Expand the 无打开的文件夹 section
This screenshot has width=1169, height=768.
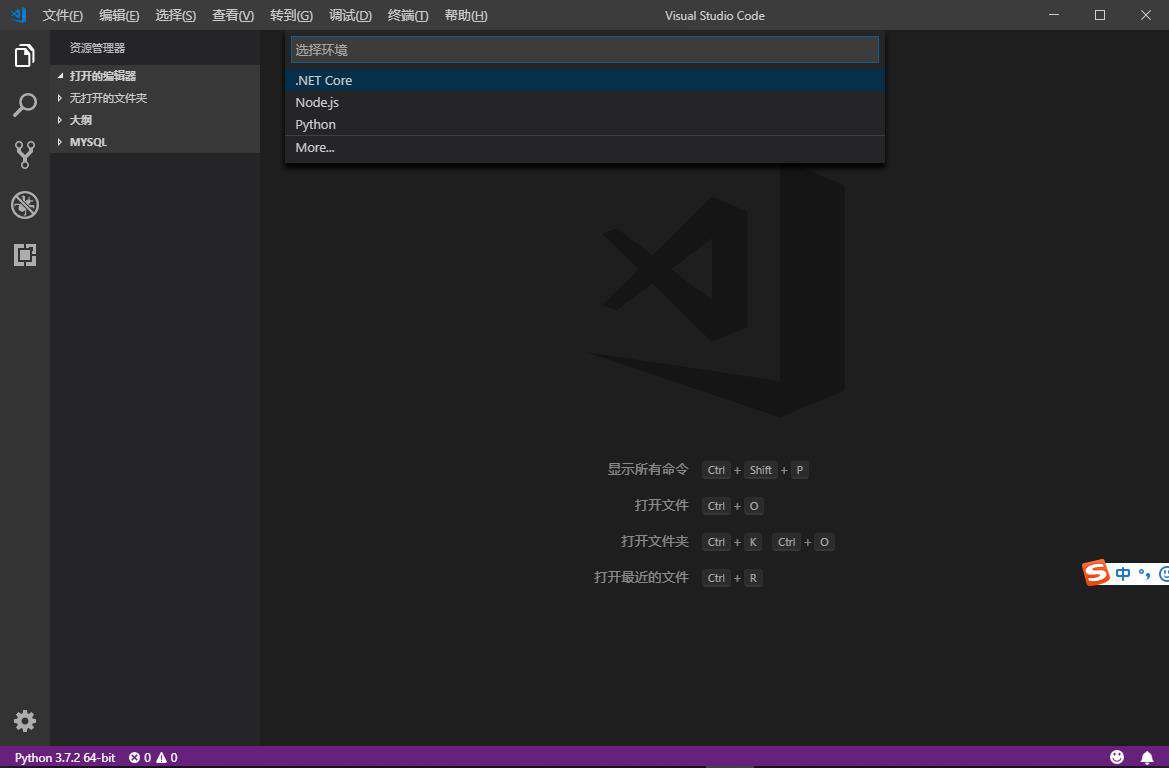[x=155, y=98]
